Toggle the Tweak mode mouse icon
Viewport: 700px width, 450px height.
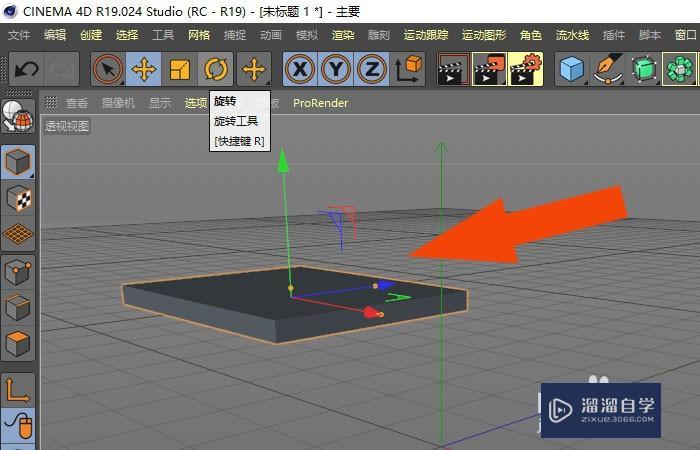point(18,425)
